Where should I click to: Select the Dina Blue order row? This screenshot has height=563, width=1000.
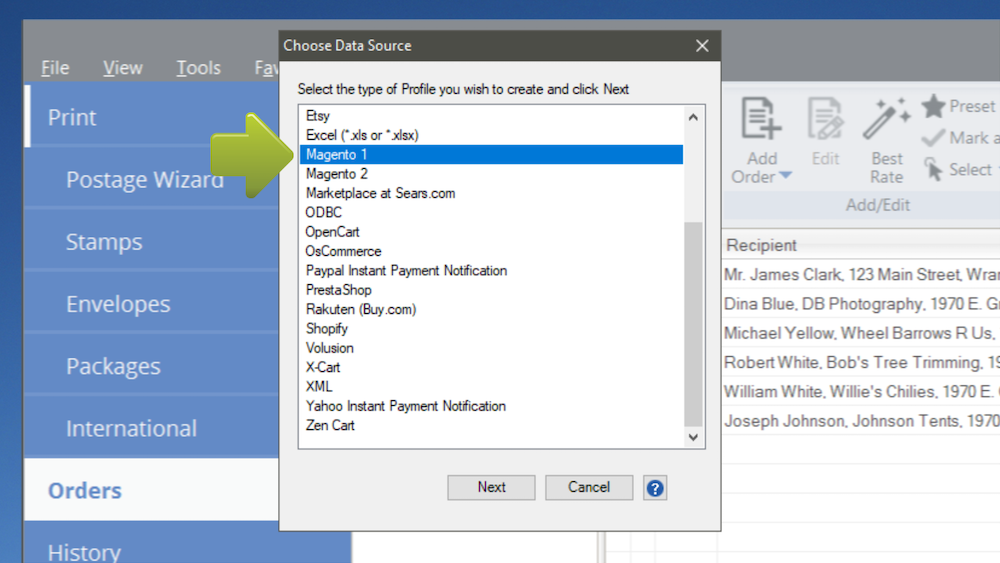861,303
